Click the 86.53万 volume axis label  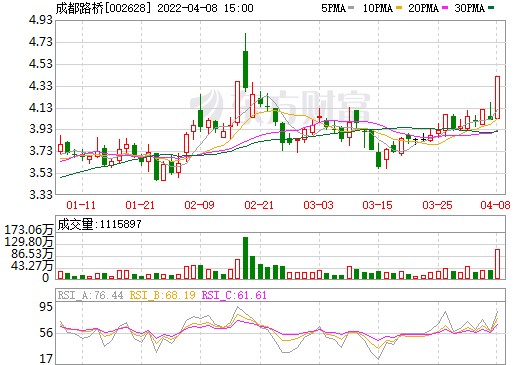click(x=32, y=254)
